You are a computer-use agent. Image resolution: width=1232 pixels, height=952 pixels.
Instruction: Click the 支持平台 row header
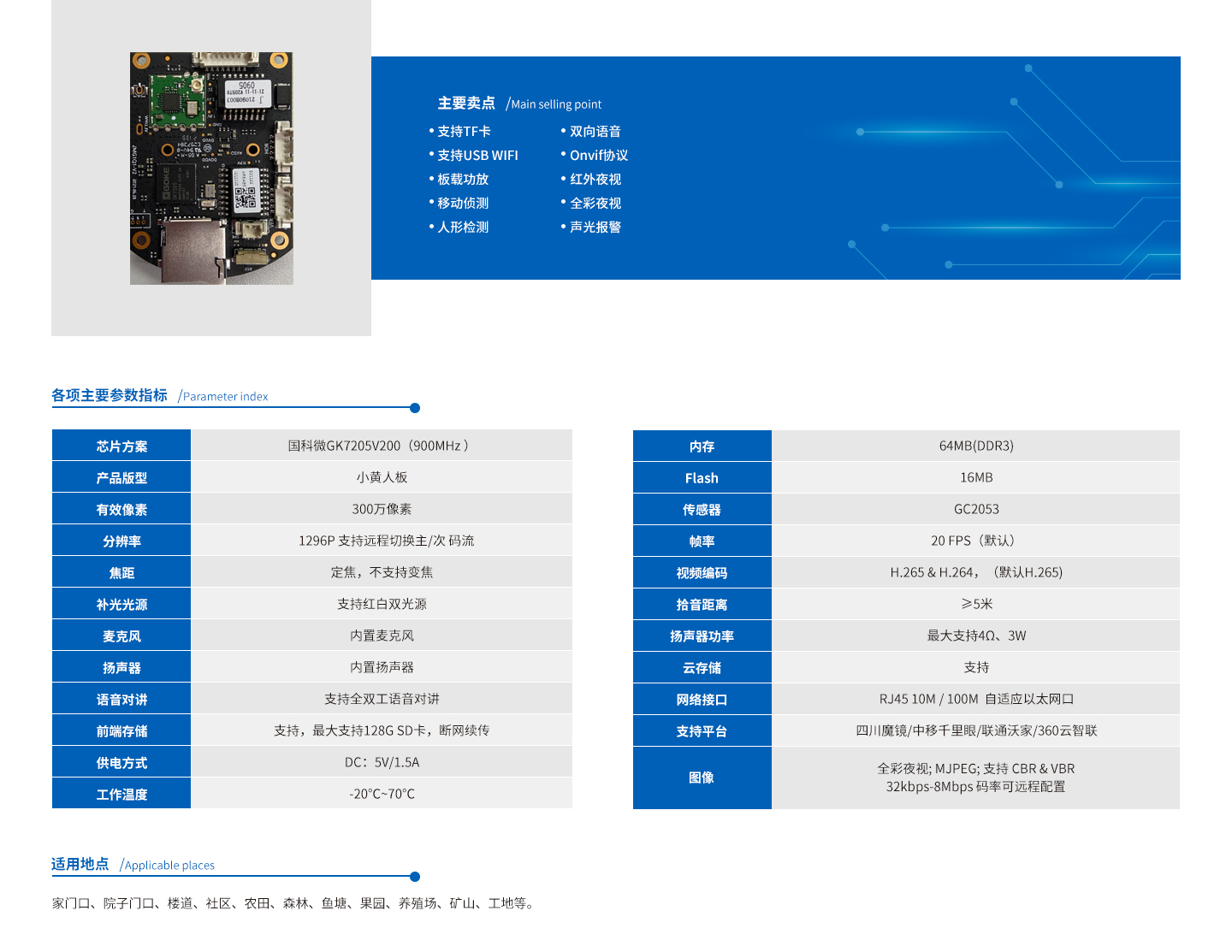point(702,731)
